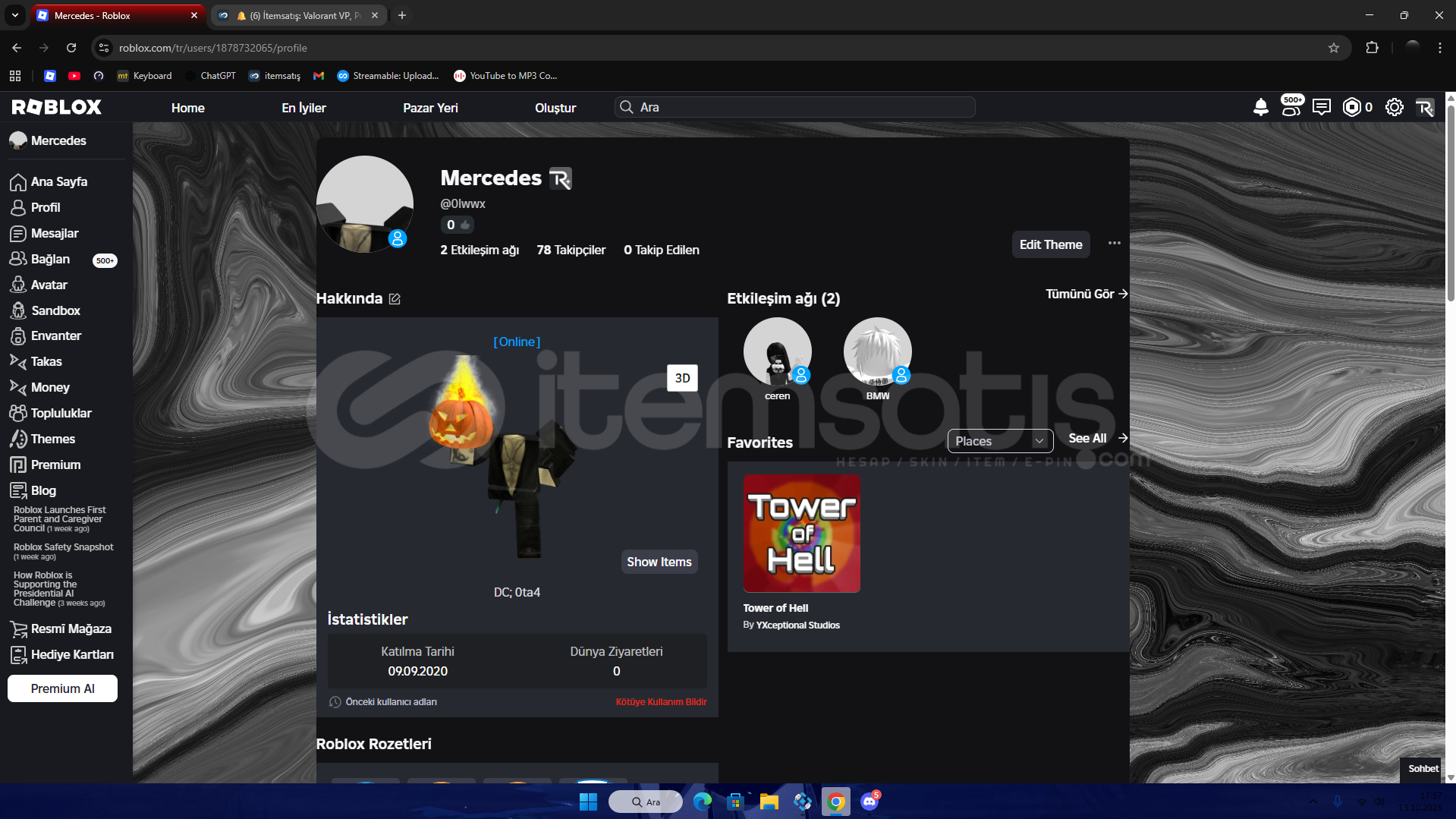
Task: Open Discord from the taskbar
Action: pos(870,802)
